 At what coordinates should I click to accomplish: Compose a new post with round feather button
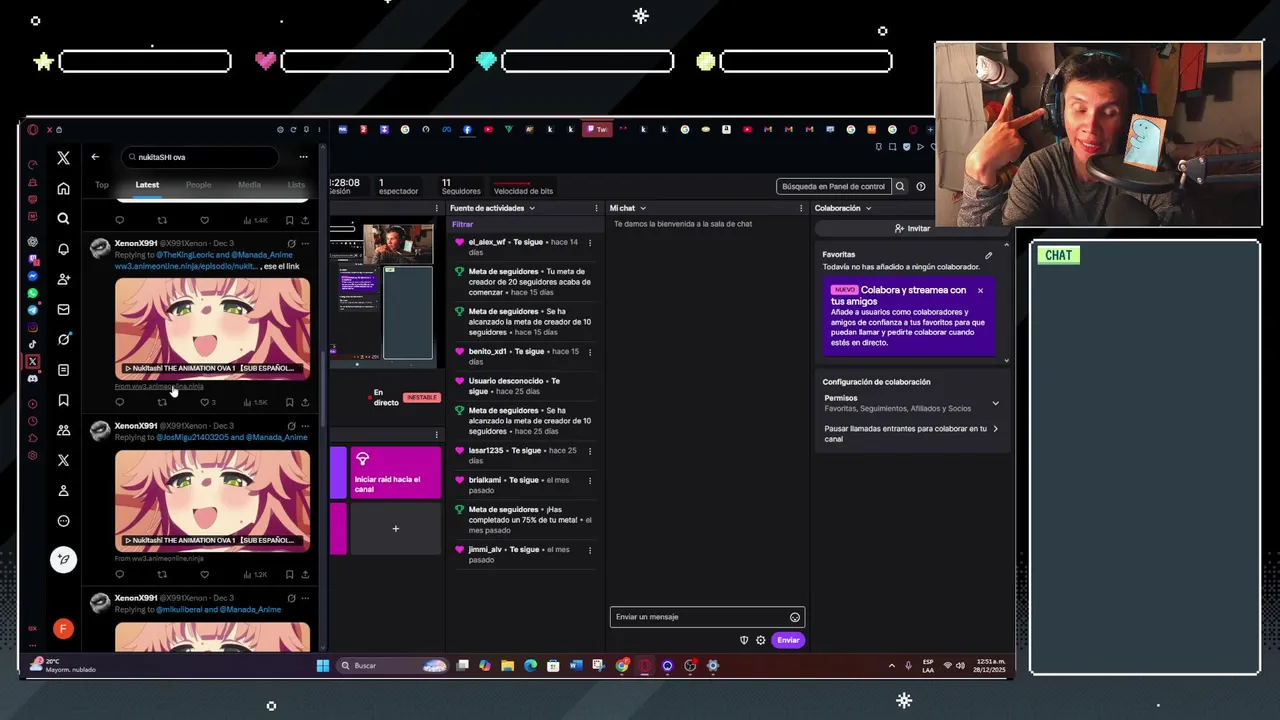tap(63, 559)
